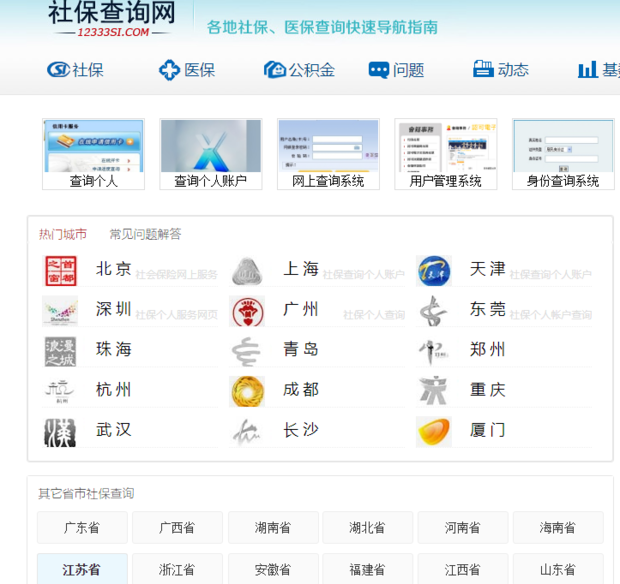Select the 浙江省 province button
620x584 pixels.
pos(178,569)
